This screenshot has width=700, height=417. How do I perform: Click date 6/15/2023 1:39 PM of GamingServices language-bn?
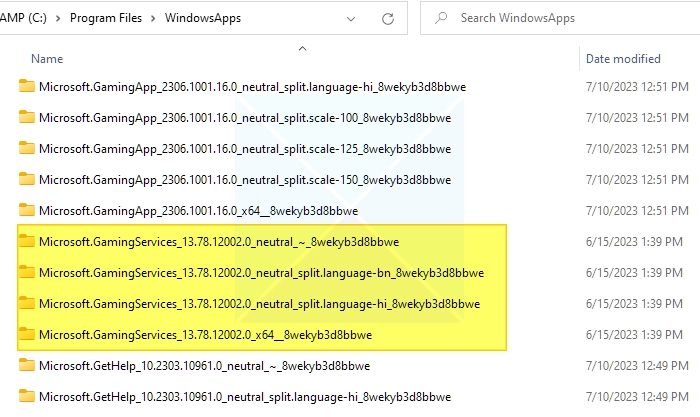[x=634, y=273]
